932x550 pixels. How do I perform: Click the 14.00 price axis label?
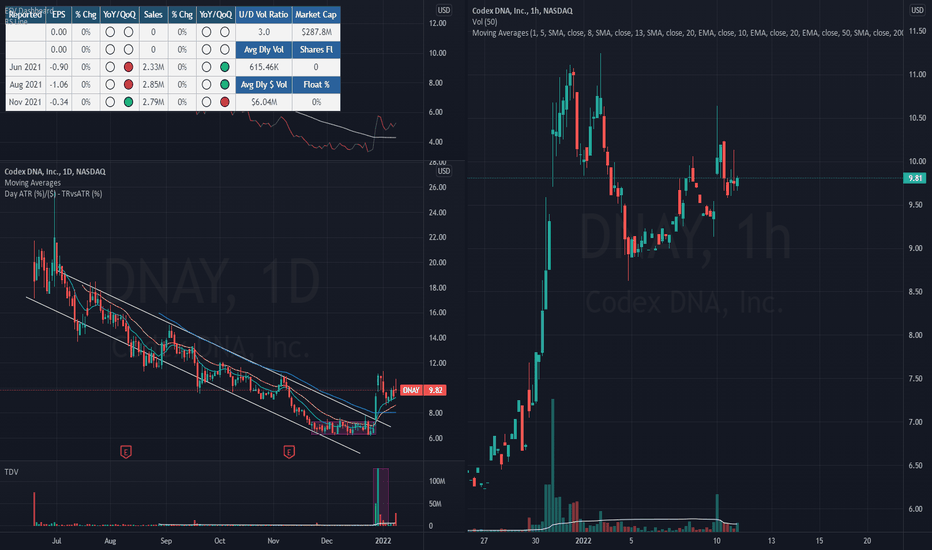[437, 338]
